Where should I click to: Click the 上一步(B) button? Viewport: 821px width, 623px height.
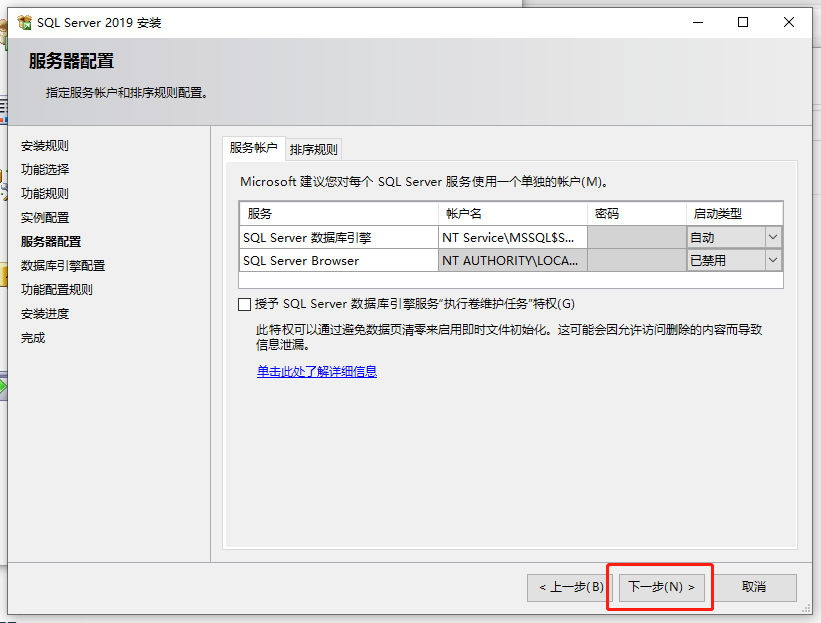(570, 587)
